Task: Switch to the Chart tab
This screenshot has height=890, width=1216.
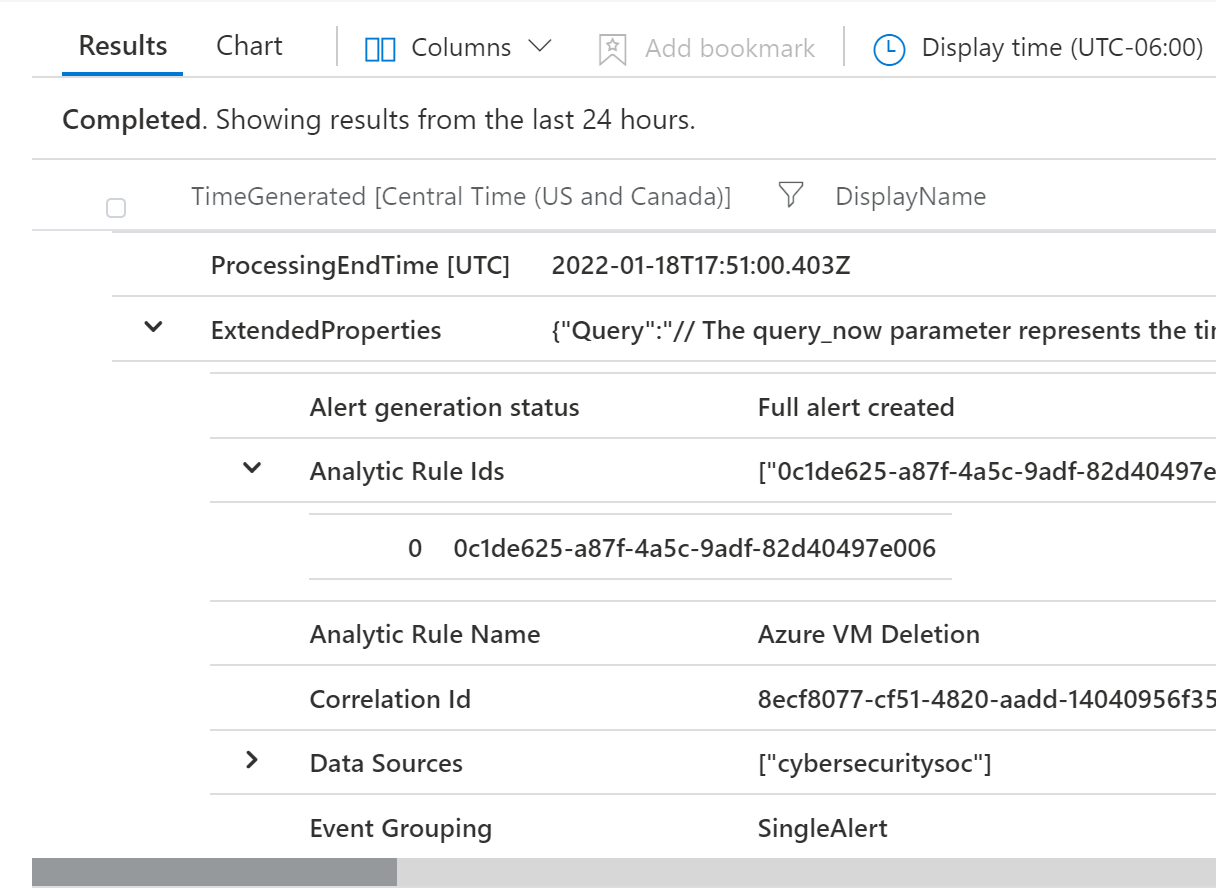Action: pos(249,46)
